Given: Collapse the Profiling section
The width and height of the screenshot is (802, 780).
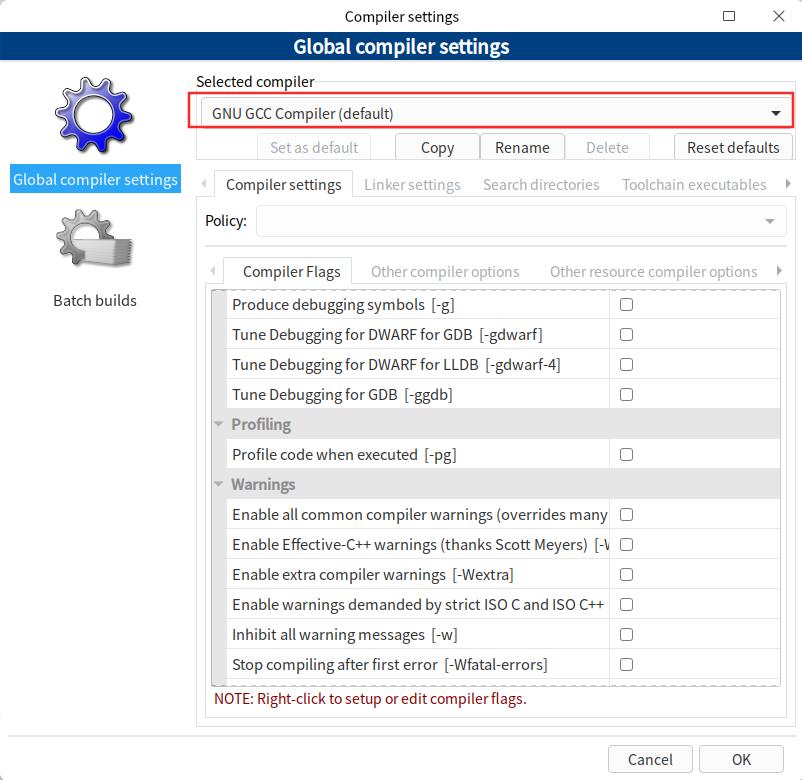Looking at the screenshot, I should [219, 424].
